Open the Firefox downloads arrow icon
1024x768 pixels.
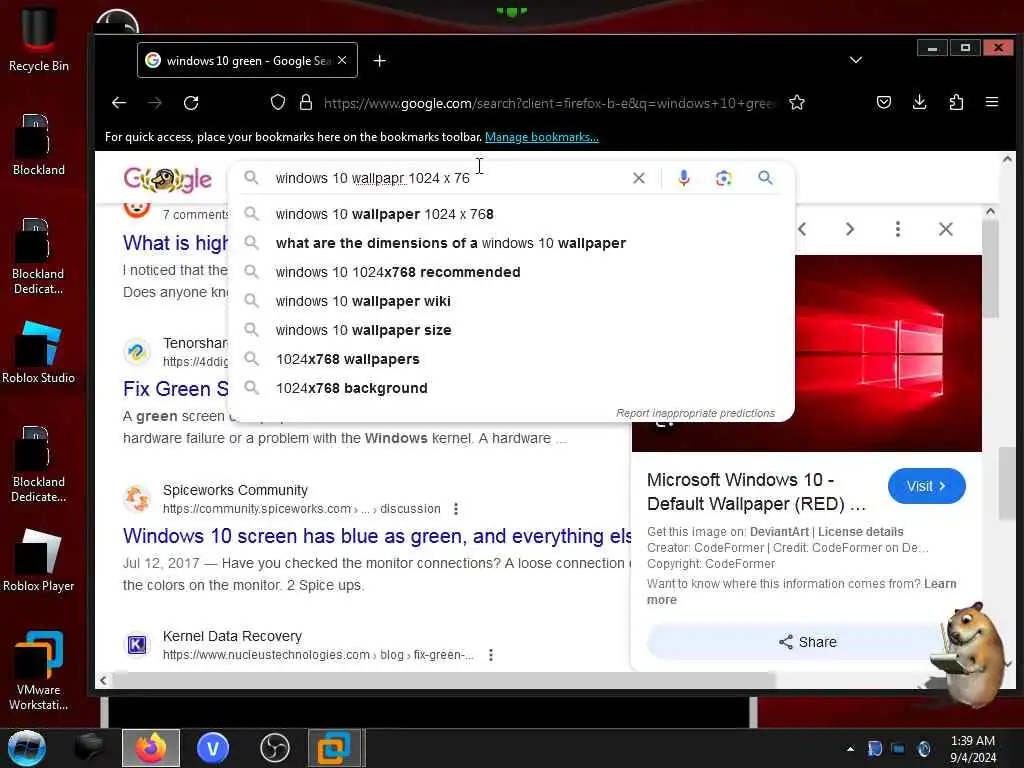pos(920,103)
